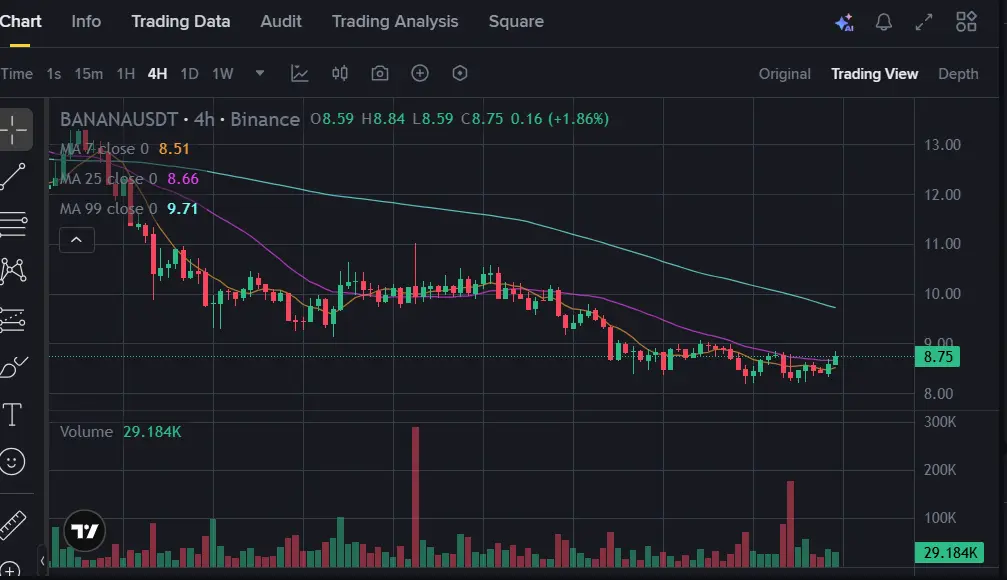1007x580 pixels.
Task: Collapse the left drawing toolbar arrow
Action: 43,560
